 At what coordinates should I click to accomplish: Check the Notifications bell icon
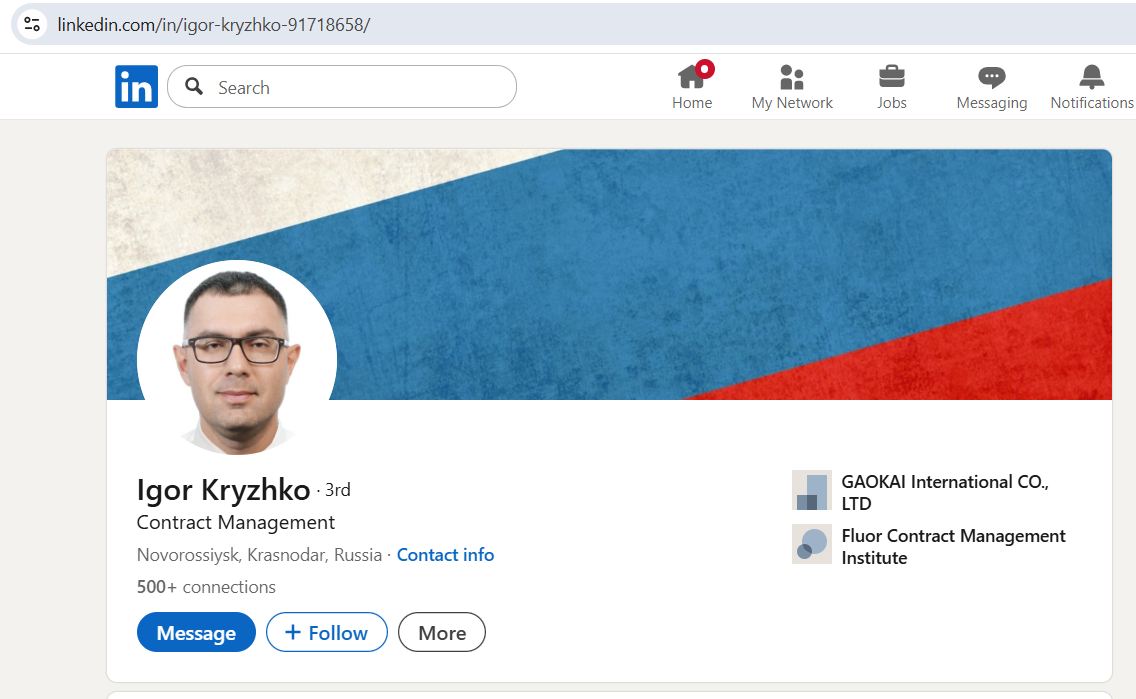1091,78
